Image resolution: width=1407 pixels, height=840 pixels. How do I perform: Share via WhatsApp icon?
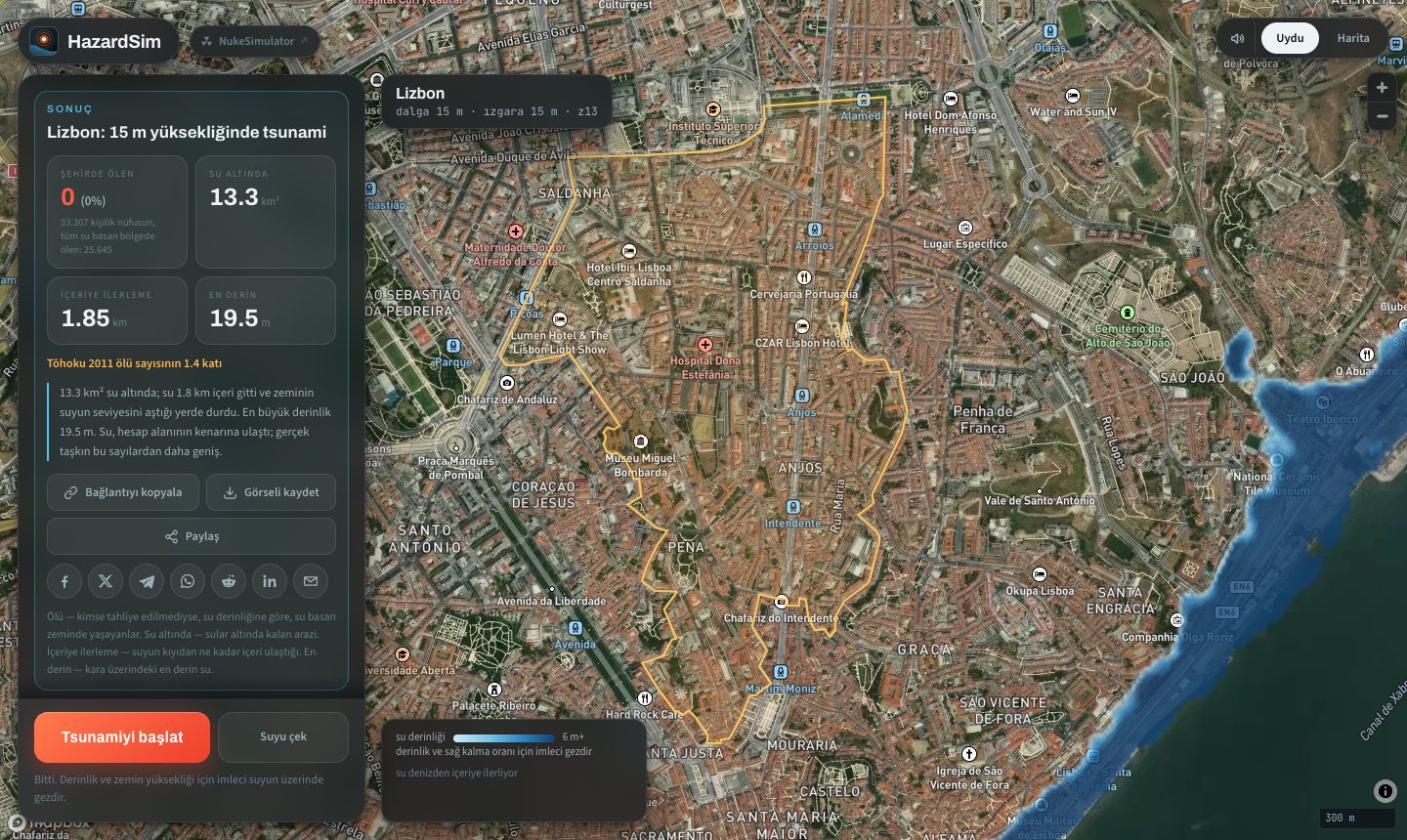click(188, 581)
